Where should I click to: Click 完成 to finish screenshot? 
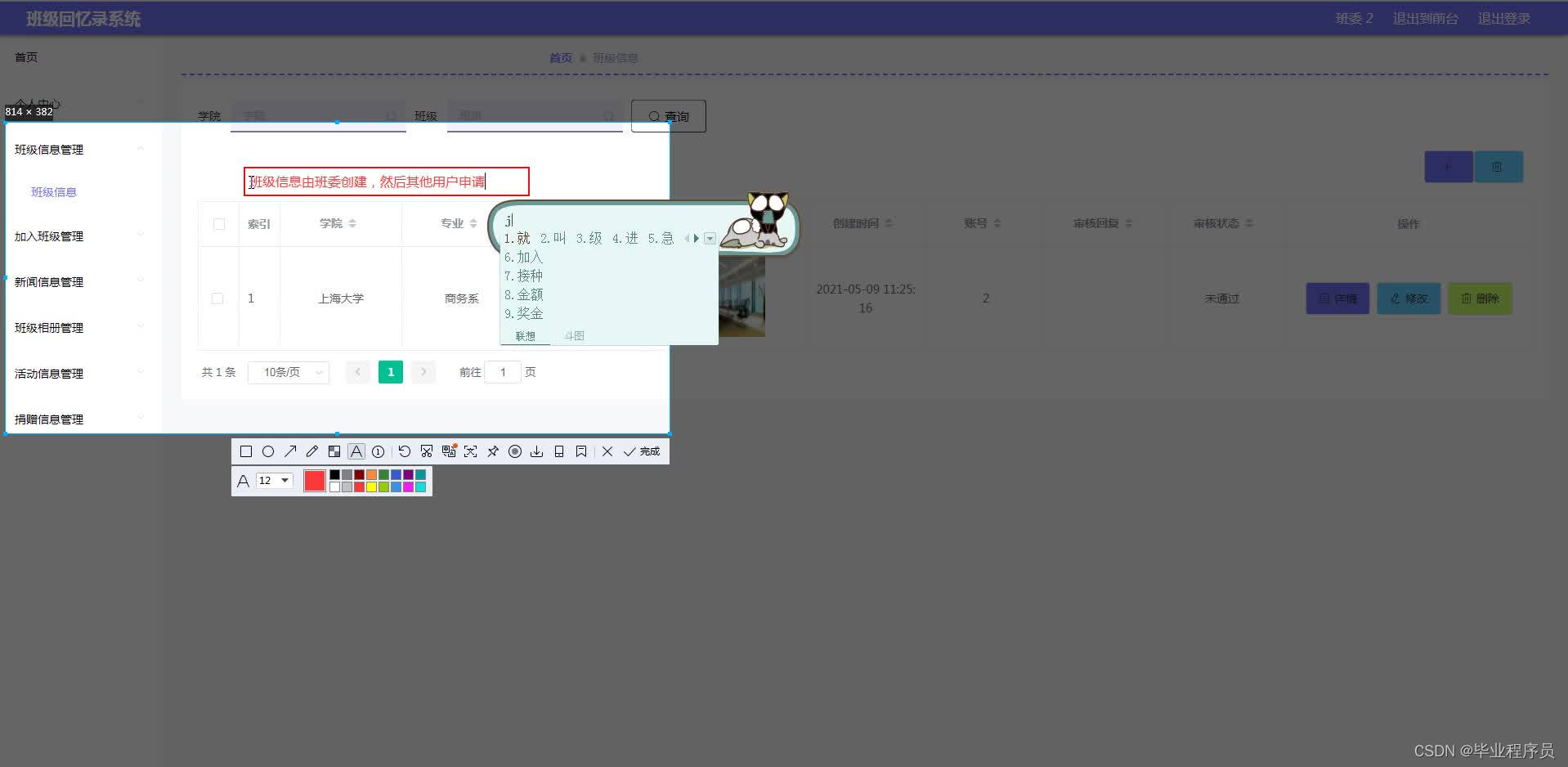tap(642, 451)
